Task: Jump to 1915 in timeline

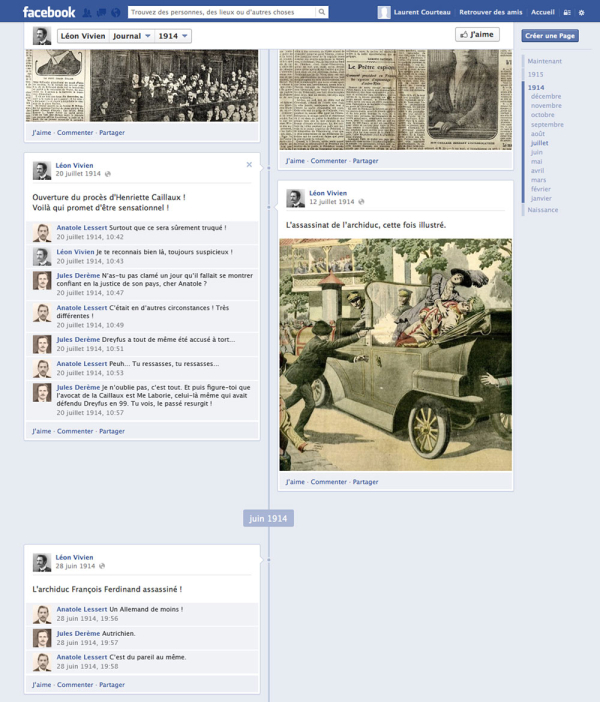Action: tap(535, 74)
